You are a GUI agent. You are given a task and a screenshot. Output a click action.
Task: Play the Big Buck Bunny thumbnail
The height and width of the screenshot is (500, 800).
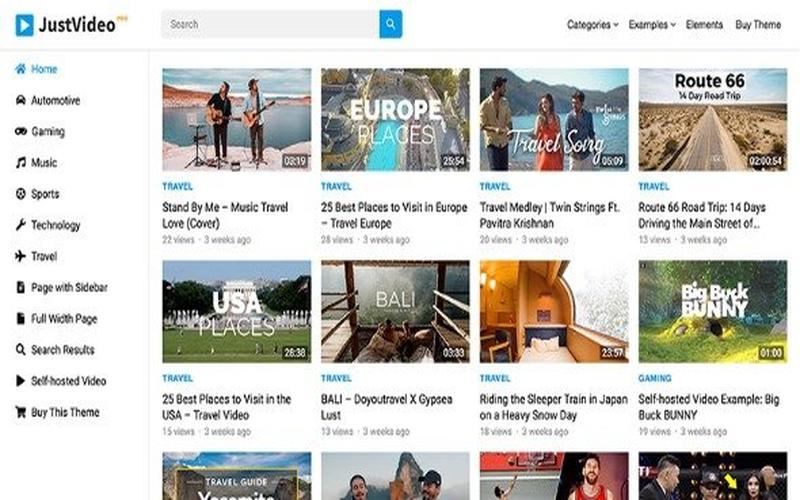point(713,312)
